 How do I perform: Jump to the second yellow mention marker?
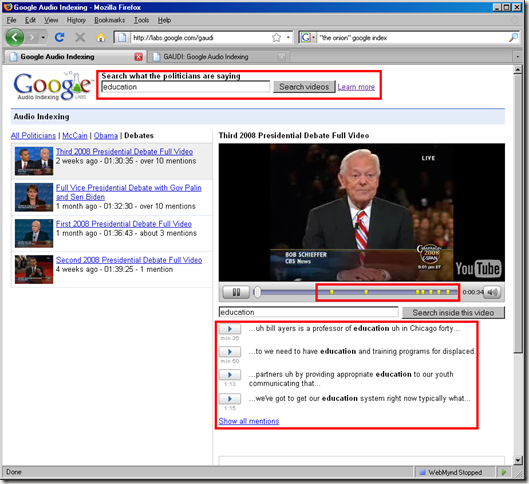click(x=366, y=292)
